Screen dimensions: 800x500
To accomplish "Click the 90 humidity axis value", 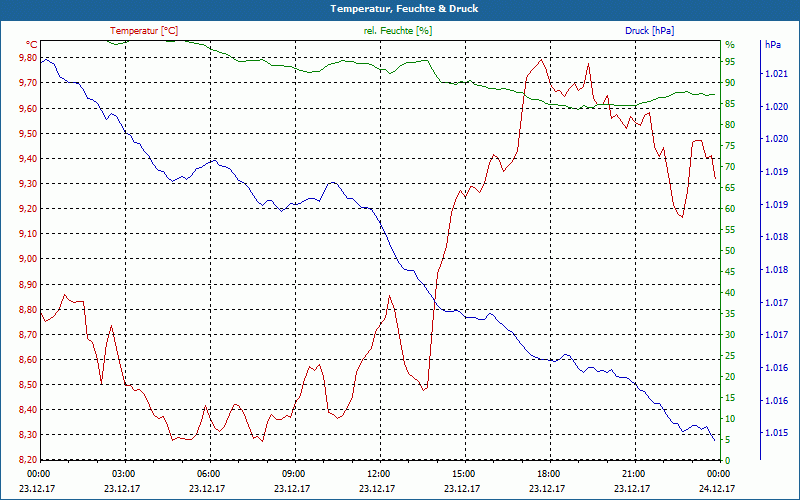I will tap(730, 83).
